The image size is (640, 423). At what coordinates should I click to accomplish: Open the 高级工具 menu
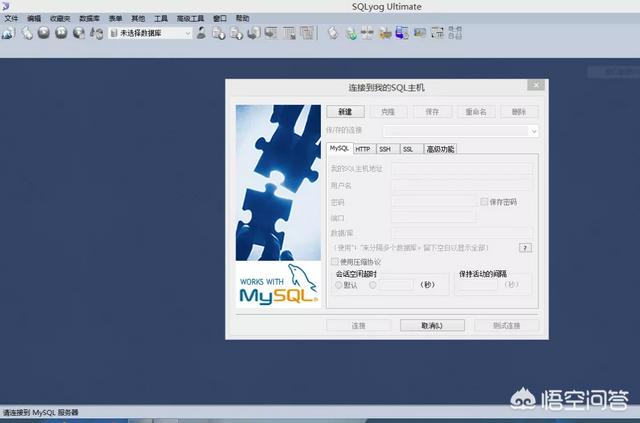tap(190, 18)
